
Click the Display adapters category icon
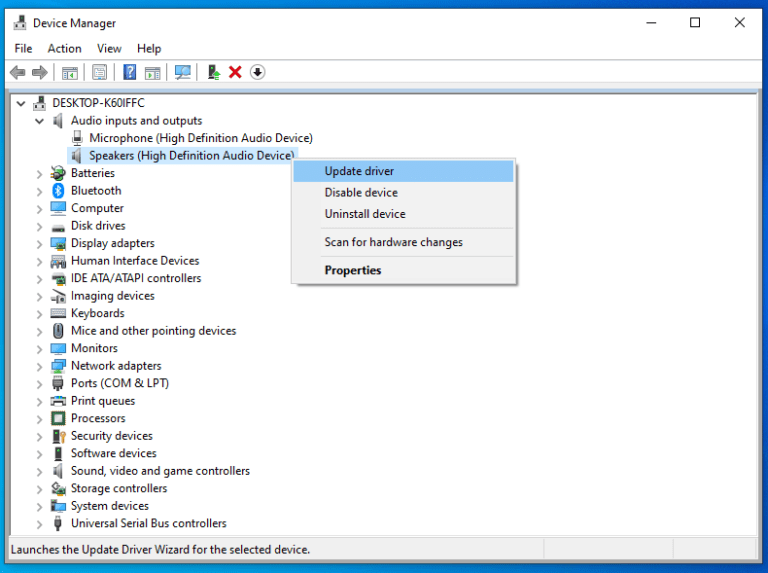coord(58,243)
